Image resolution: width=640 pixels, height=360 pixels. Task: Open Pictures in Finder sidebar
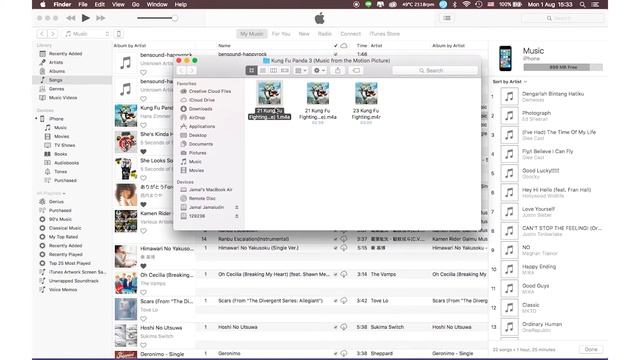pos(193,153)
